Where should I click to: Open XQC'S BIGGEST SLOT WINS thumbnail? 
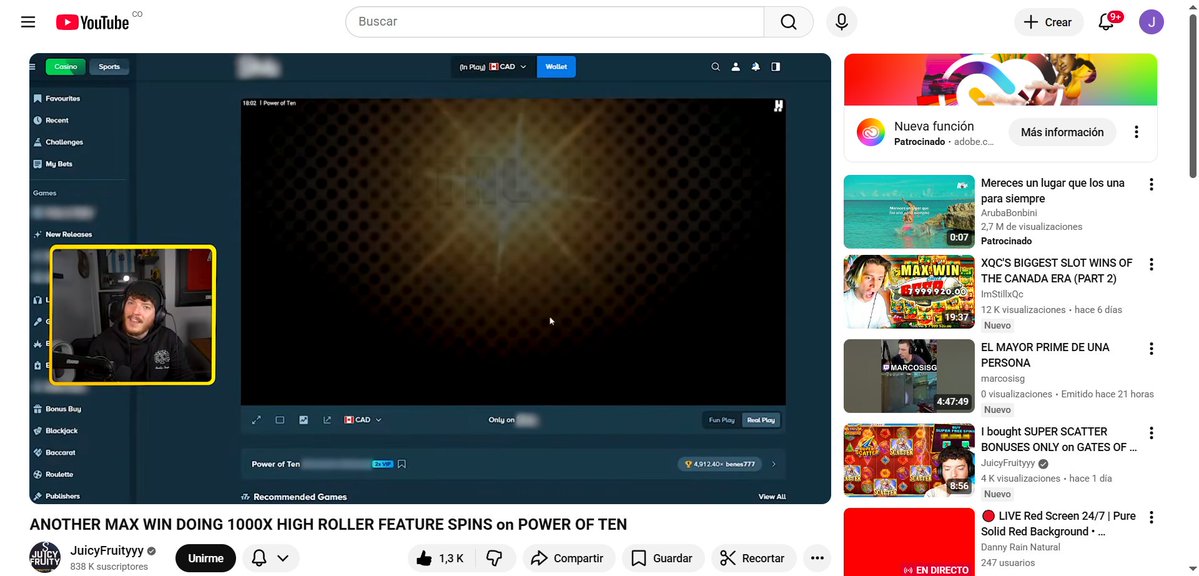[909, 292]
